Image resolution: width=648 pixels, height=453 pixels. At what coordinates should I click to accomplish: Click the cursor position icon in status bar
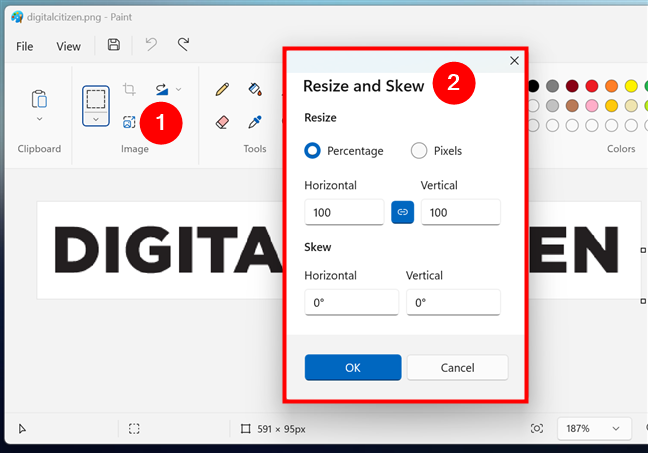tap(22, 429)
